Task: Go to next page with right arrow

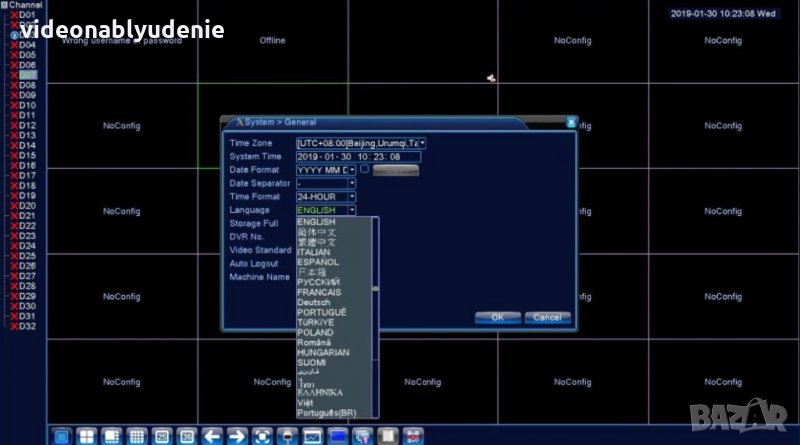Action: click(237, 436)
